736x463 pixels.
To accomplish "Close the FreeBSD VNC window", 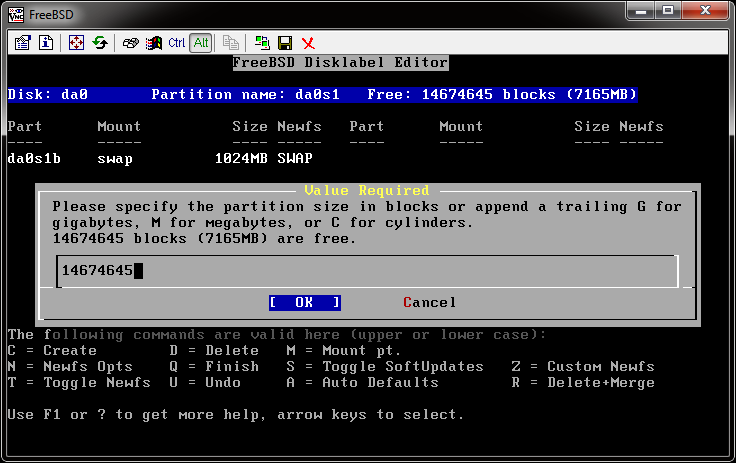I will click(705, 10).
